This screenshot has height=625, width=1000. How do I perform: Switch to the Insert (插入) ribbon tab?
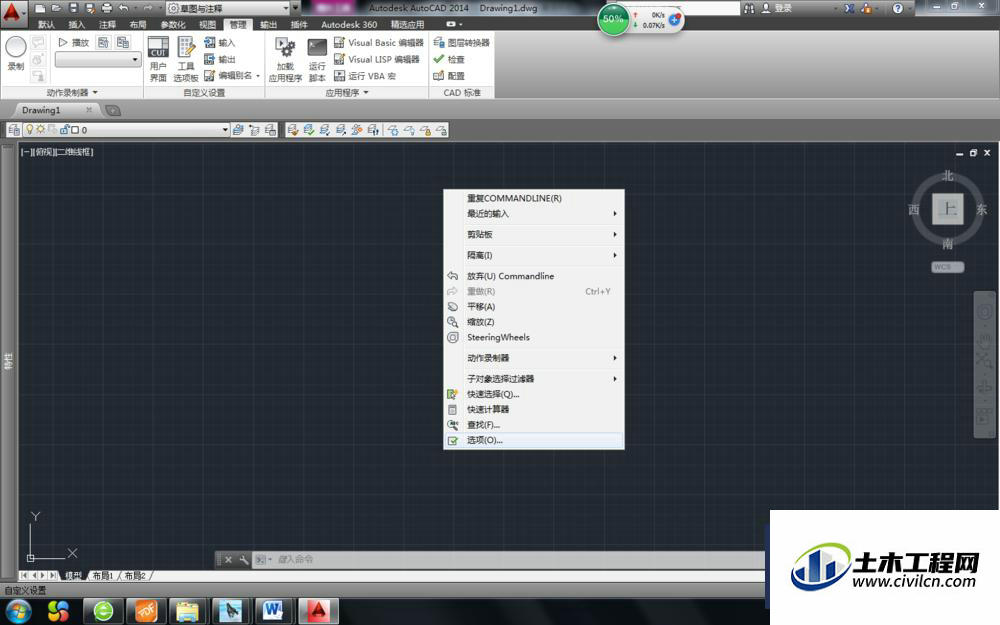point(77,25)
